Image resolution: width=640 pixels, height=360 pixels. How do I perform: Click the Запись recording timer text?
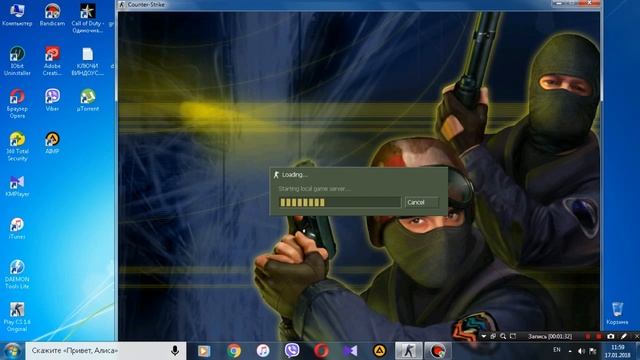550,336
